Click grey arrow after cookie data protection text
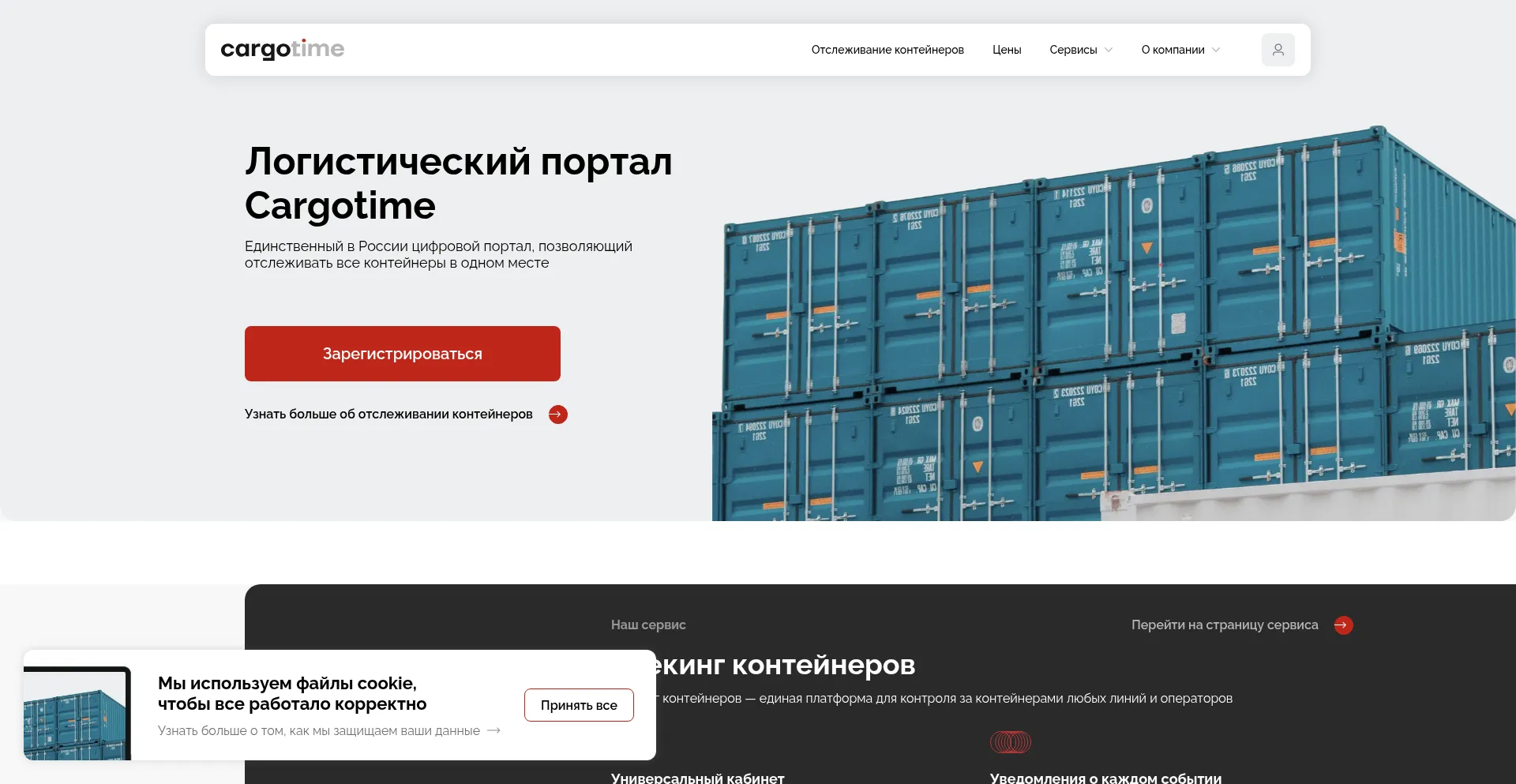Screen dimensions: 1516x784 494,731
